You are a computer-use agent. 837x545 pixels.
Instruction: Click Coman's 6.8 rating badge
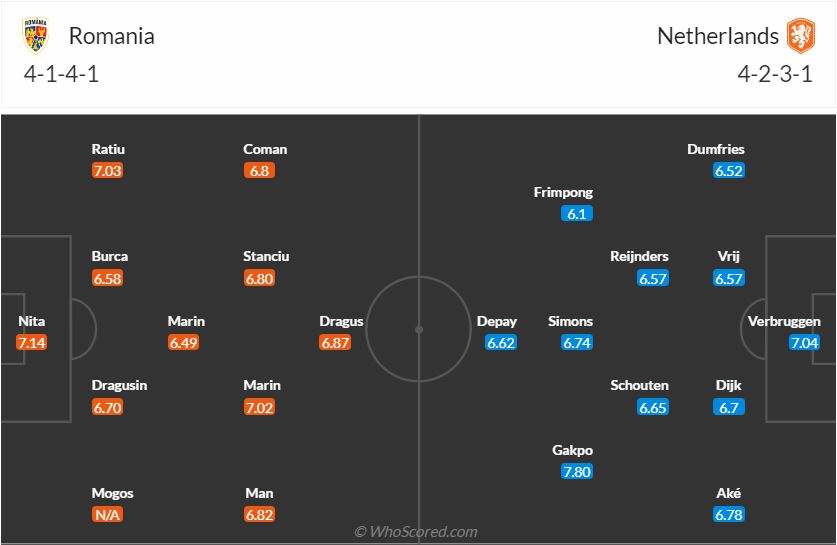[x=261, y=171]
